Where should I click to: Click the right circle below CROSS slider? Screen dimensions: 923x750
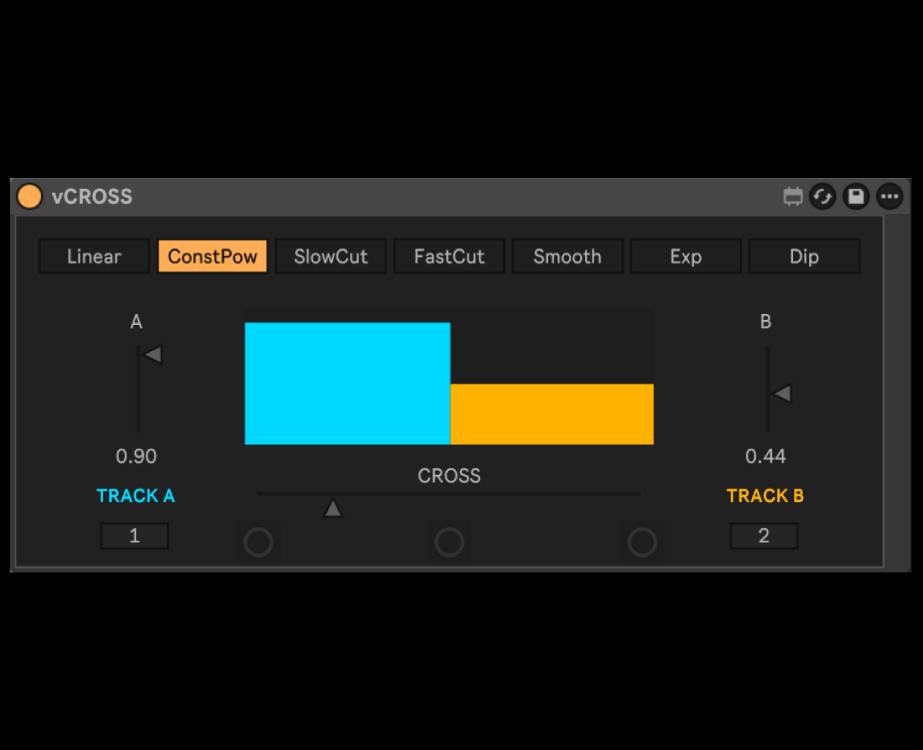click(642, 542)
